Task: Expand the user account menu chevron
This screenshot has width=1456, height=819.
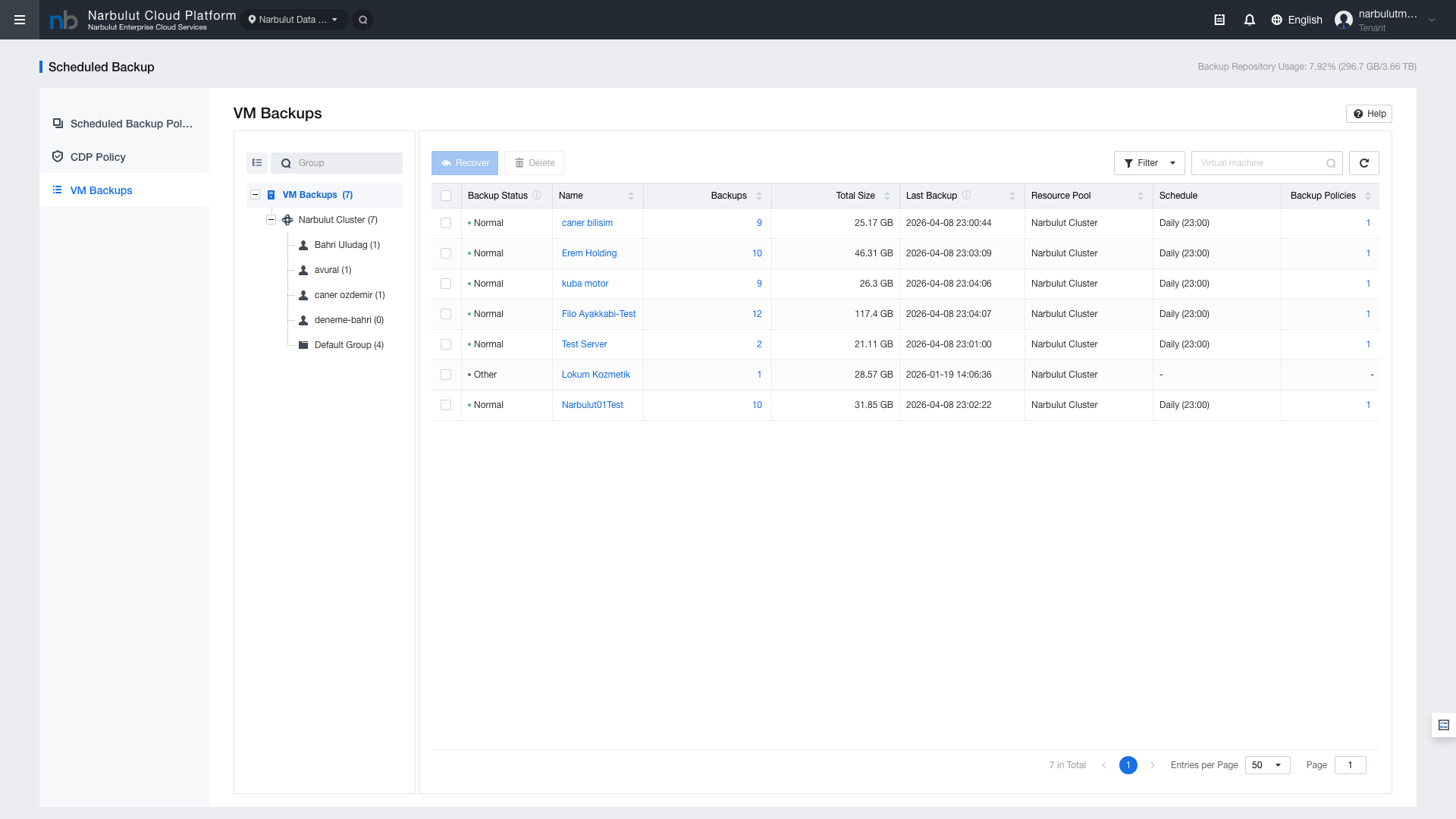Action: coord(1432,20)
